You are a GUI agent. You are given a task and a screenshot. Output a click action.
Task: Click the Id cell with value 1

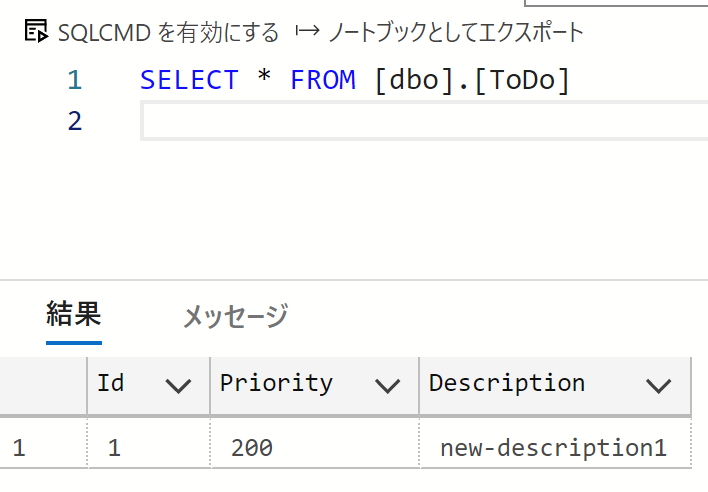[149, 448]
